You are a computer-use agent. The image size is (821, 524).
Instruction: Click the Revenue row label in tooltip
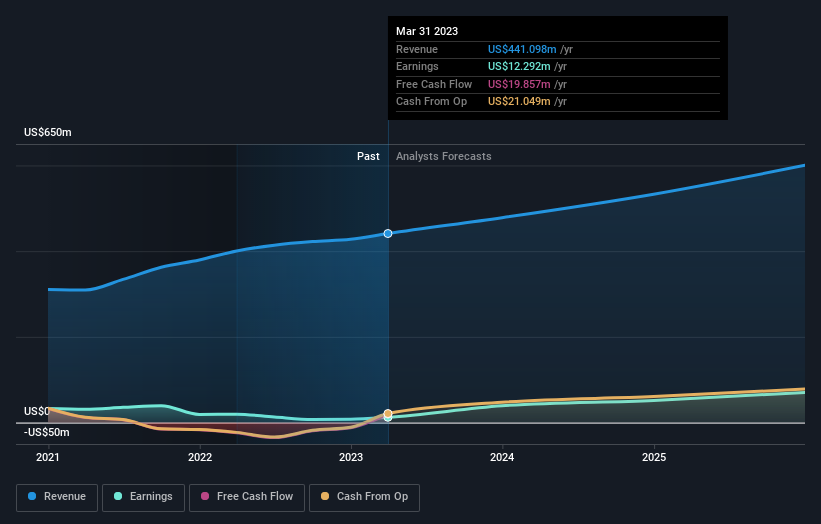tap(417, 49)
